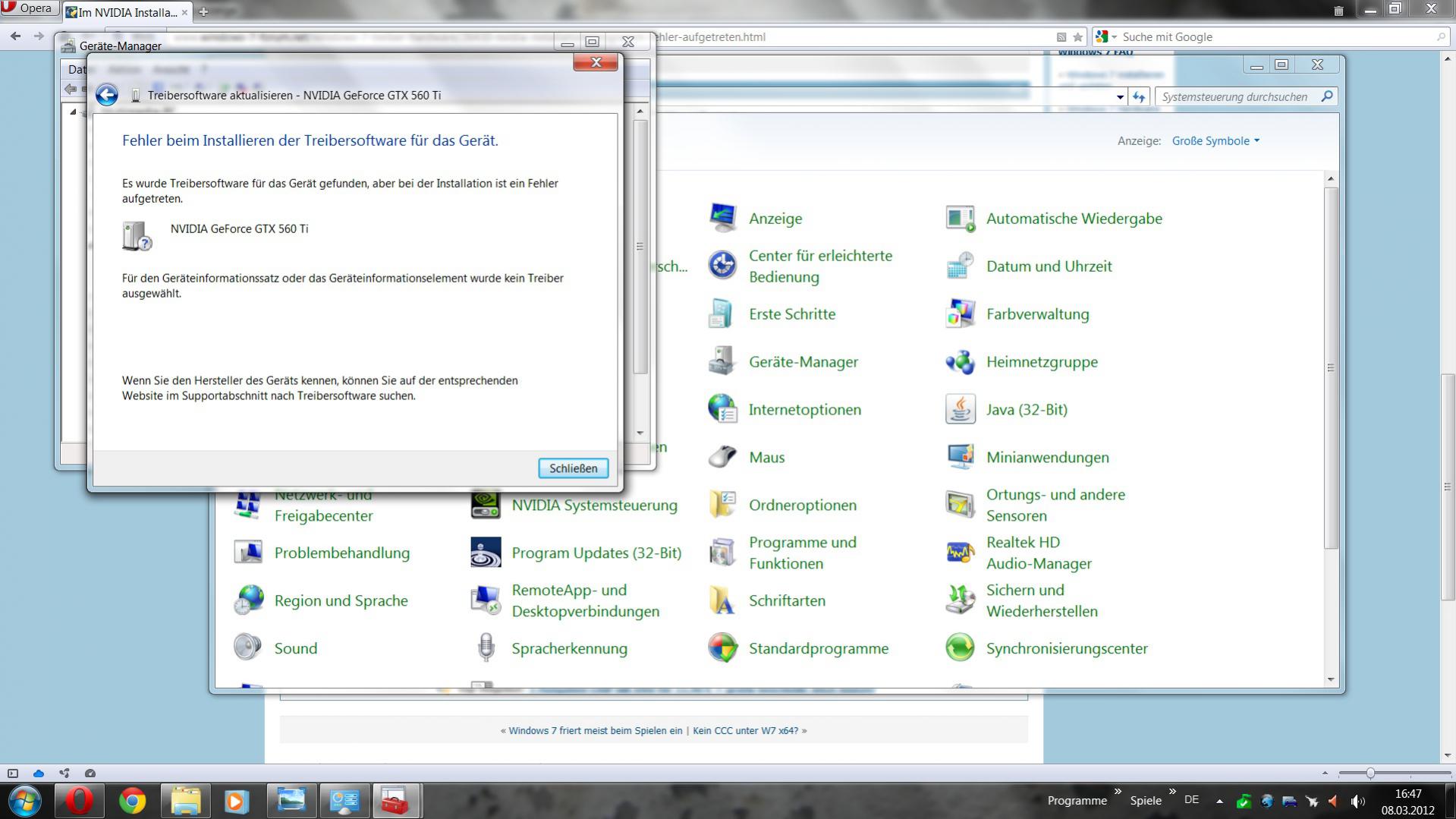The image size is (1456, 819).
Task: Click the Opera Link cloud icon
Action: 39,773
